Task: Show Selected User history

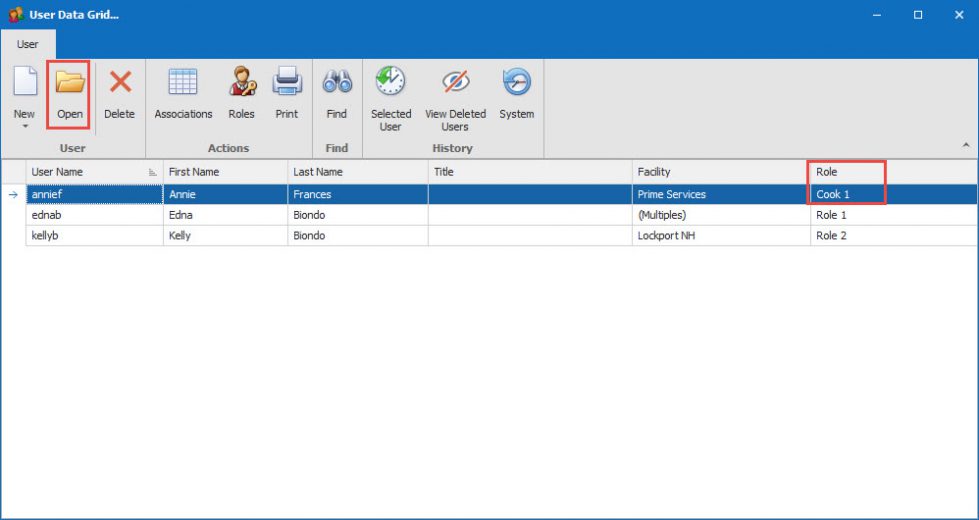Action: [x=390, y=84]
